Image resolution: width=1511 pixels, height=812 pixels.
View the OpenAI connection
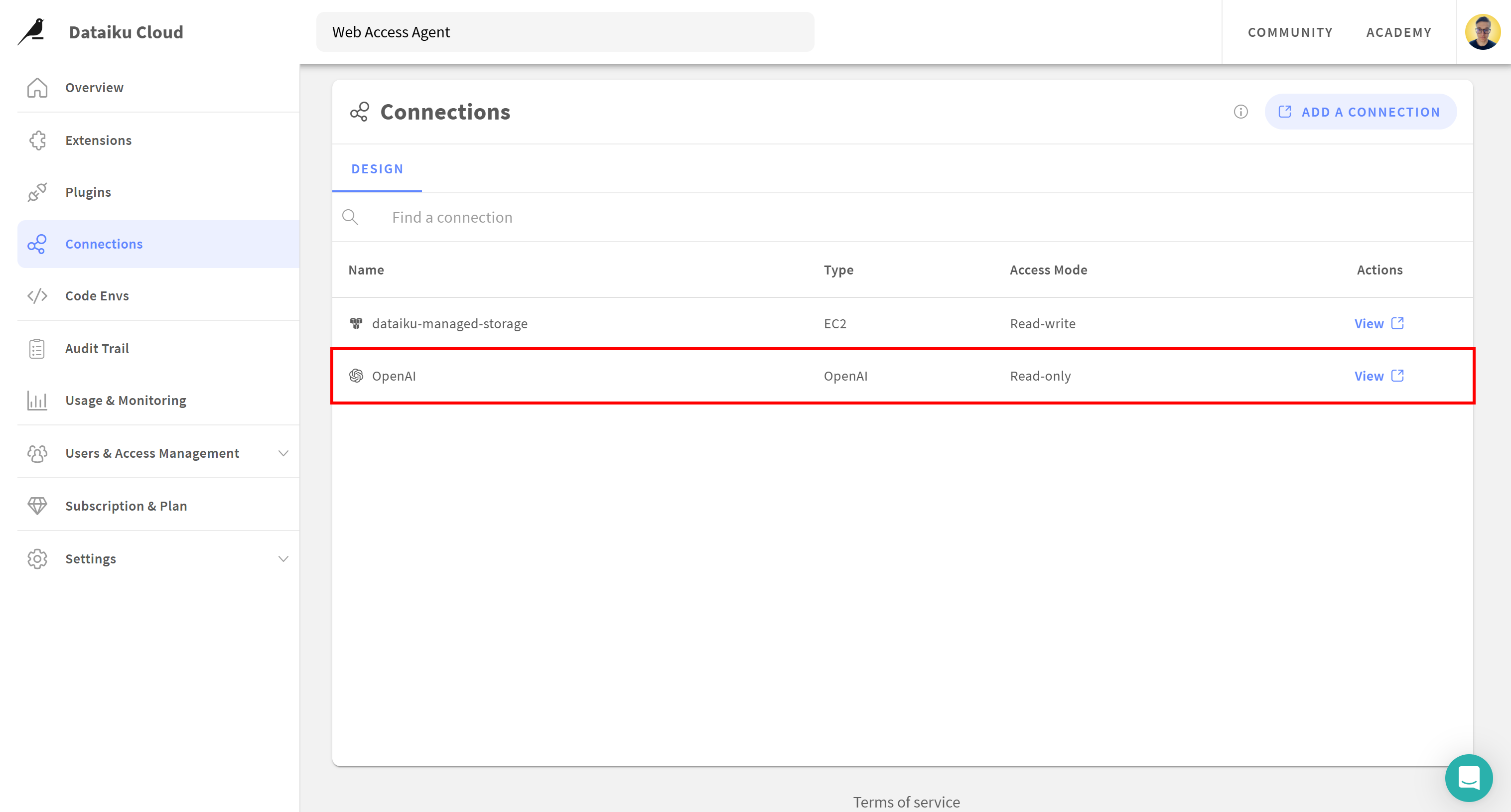1378,376
